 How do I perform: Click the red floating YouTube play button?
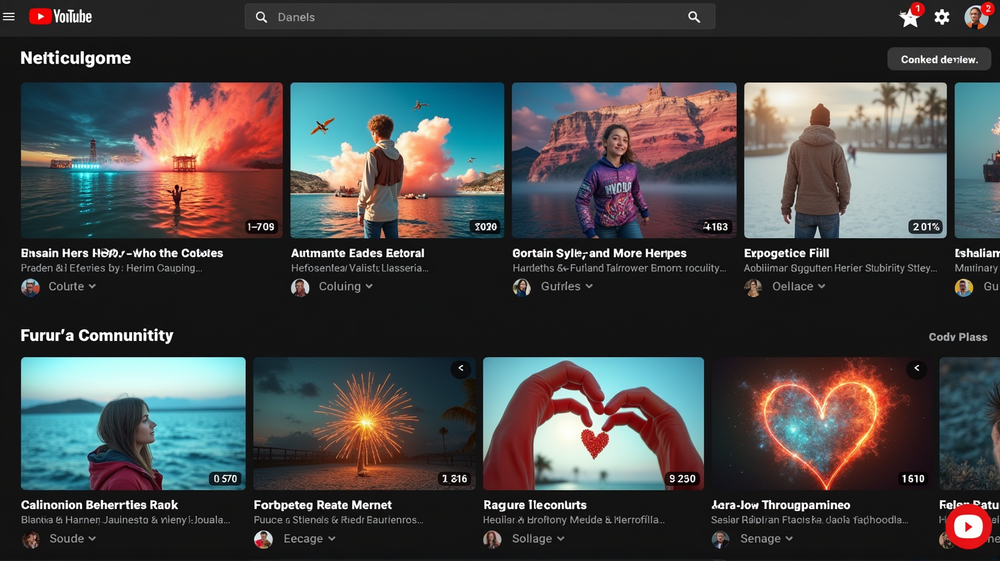tap(968, 527)
